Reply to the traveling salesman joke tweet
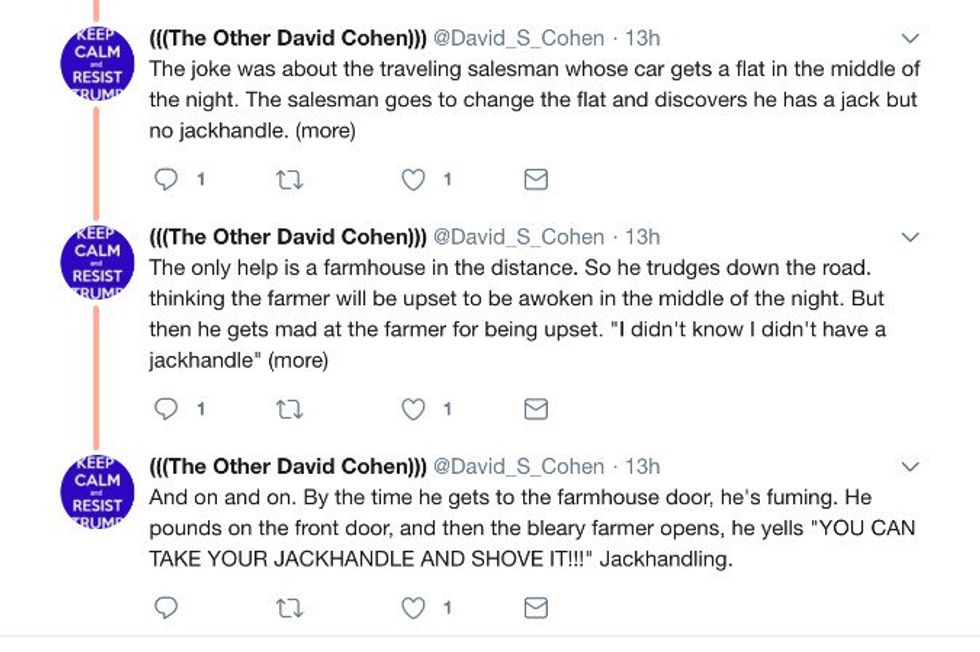This screenshot has width=980, height=652. pyautogui.click(x=166, y=180)
